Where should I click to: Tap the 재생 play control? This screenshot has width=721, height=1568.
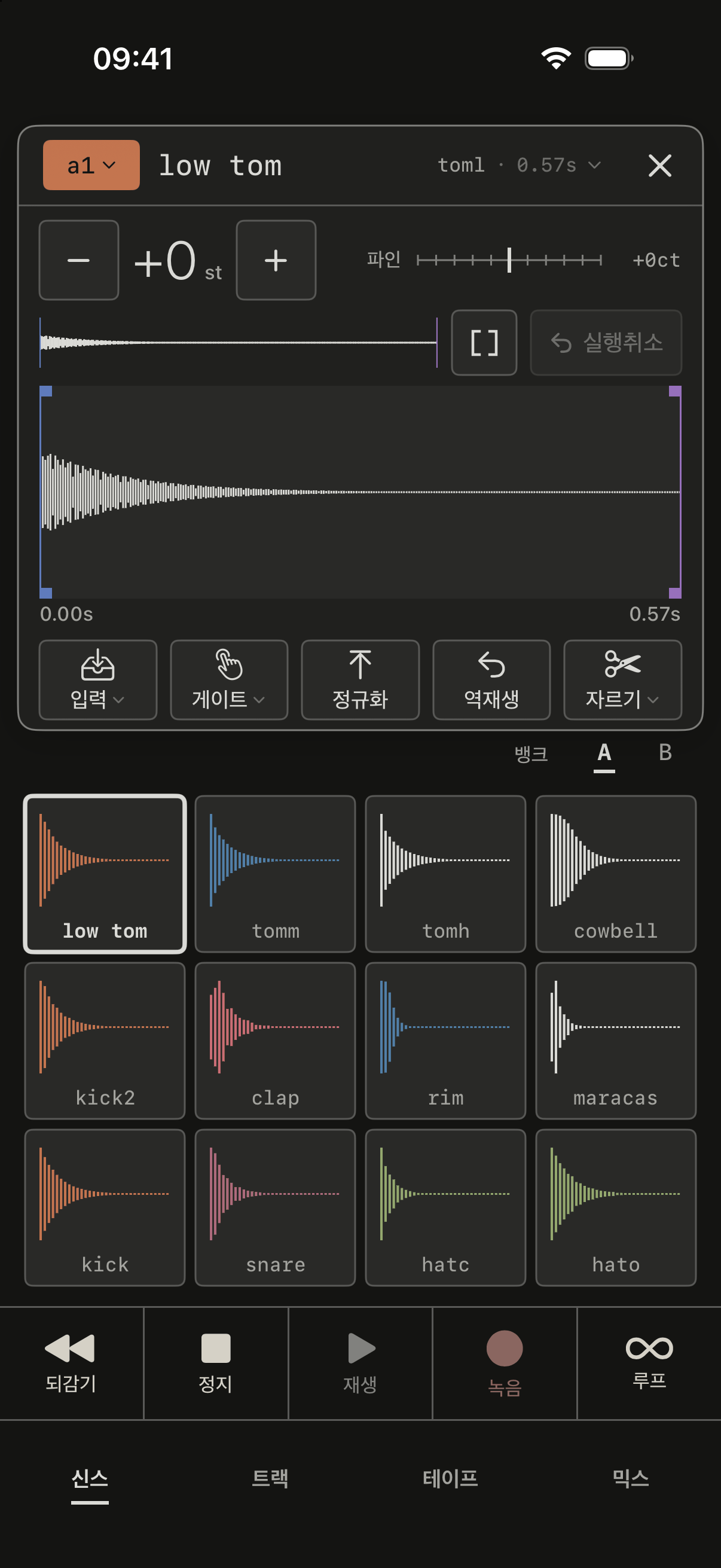[360, 1363]
